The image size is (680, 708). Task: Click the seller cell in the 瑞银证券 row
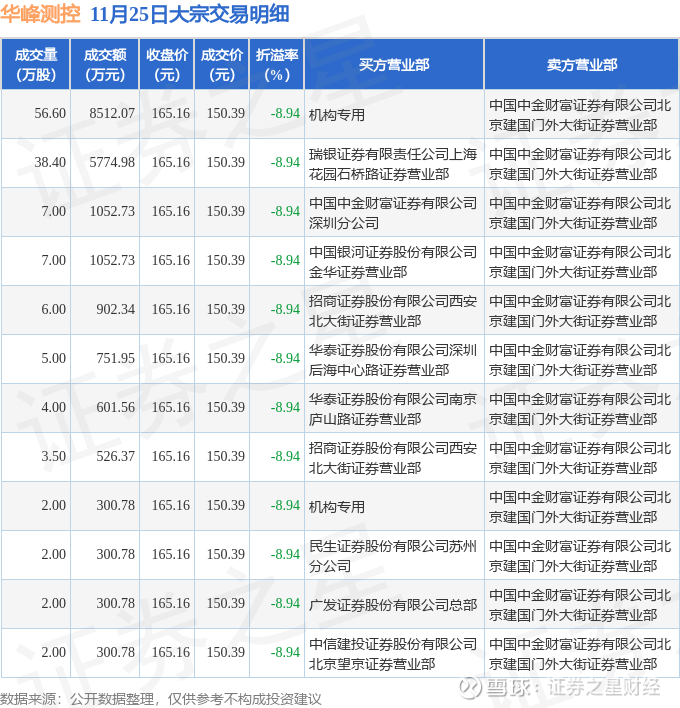[580, 164]
